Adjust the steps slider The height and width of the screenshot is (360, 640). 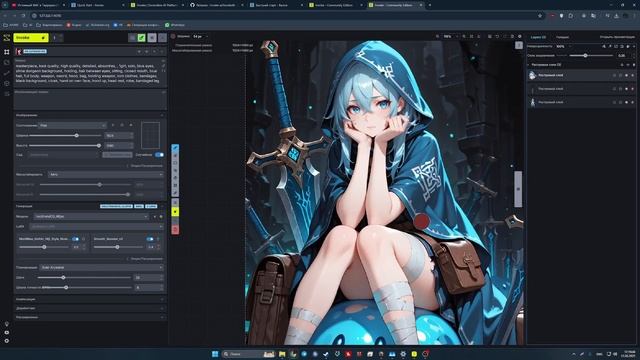tap(84, 278)
